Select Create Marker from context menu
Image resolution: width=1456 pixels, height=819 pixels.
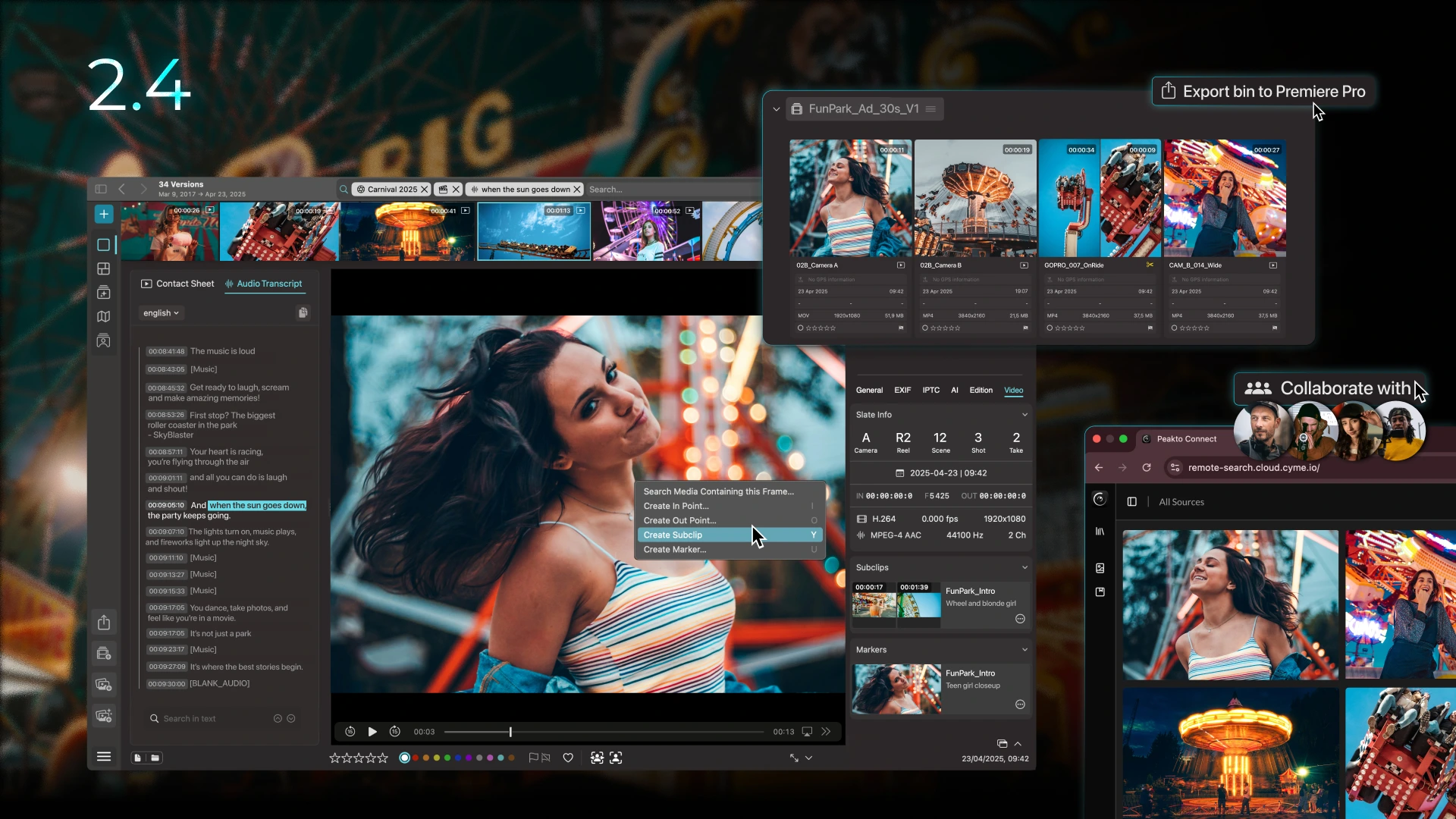[x=674, y=550]
